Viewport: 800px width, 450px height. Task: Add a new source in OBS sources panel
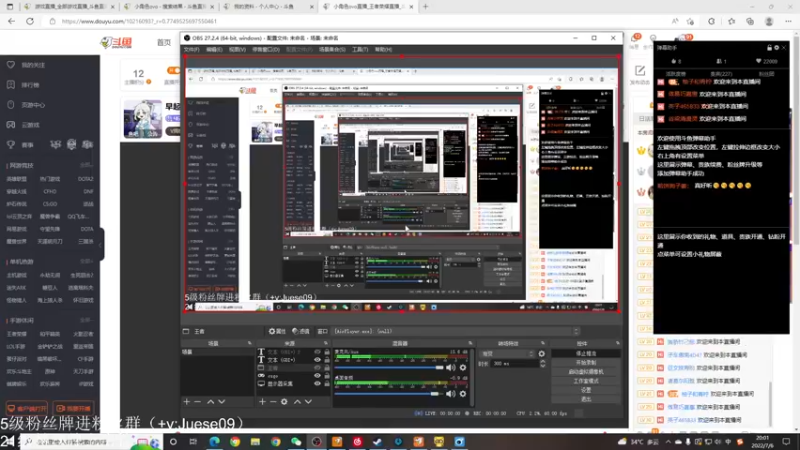pos(262,402)
